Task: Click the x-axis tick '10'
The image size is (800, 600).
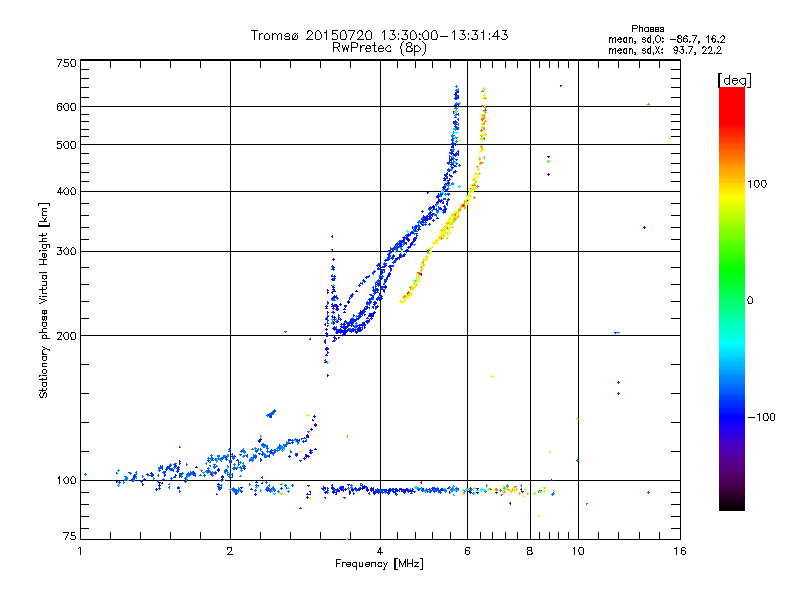Action: pyautogui.click(x=578, y=551)
